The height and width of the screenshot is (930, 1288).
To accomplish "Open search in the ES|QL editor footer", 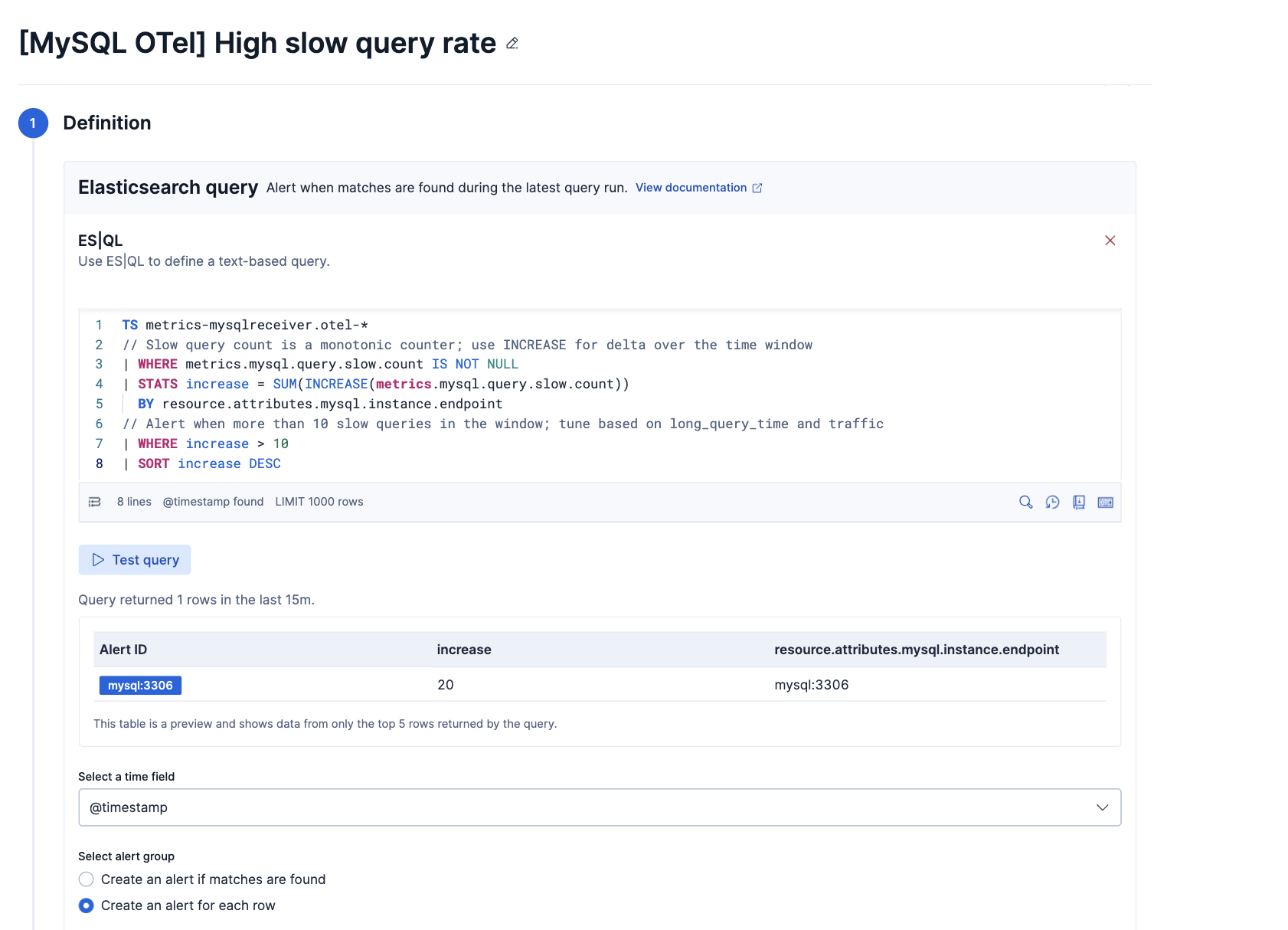I will pyautogui.click(x=1025, y=503).
